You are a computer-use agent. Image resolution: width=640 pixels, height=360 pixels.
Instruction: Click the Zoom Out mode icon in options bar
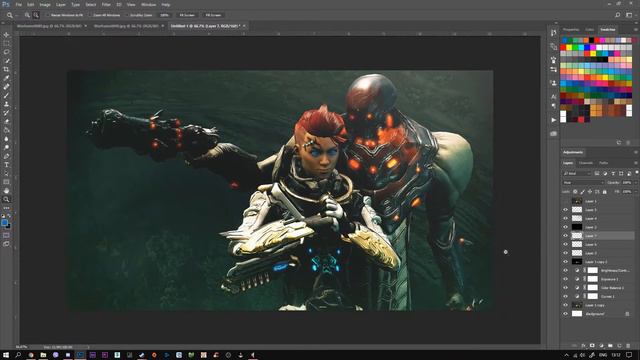36,15
